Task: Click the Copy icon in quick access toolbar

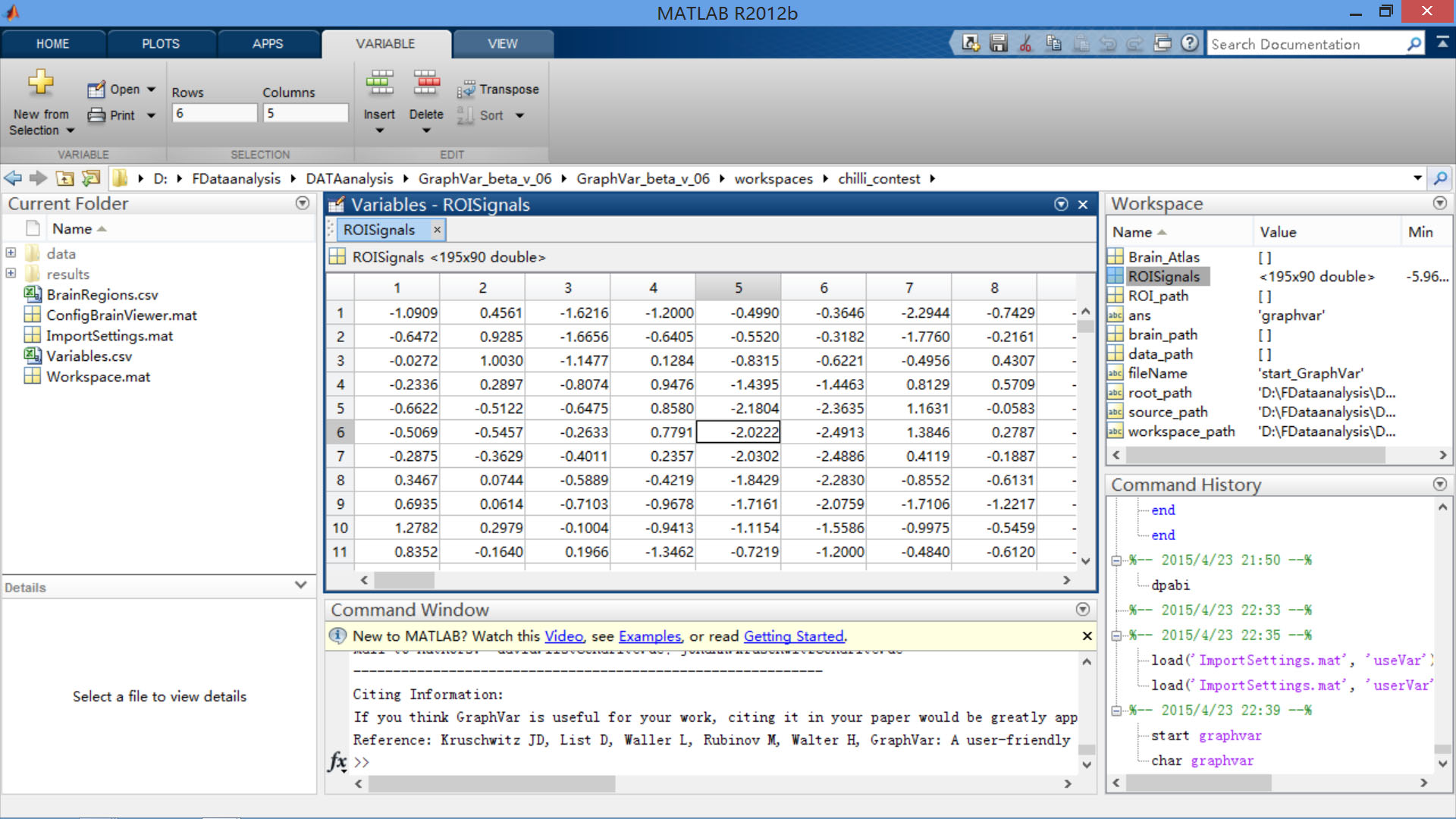Action: pyautogui.click(x=1053, y=43)
